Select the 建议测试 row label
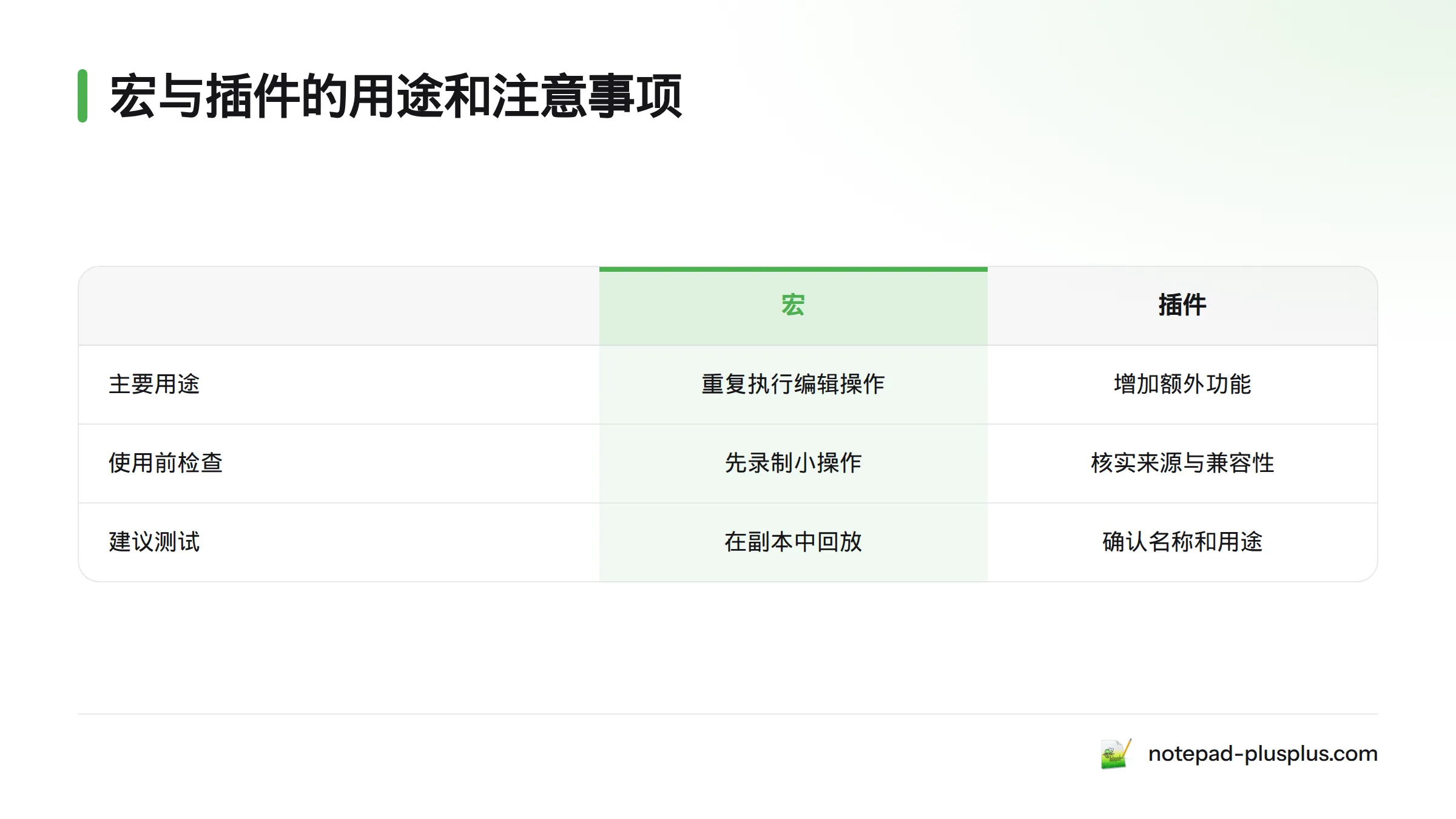This screenshot has width=1456, height=819. (154, 542)
